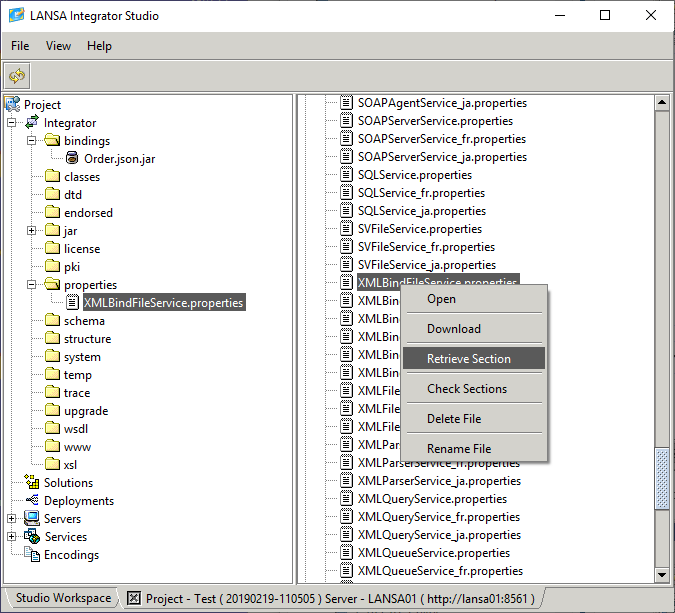Select XMLQueueService_fr.properties in the file list
Viewport: 675px width, 613px height.
440,571
